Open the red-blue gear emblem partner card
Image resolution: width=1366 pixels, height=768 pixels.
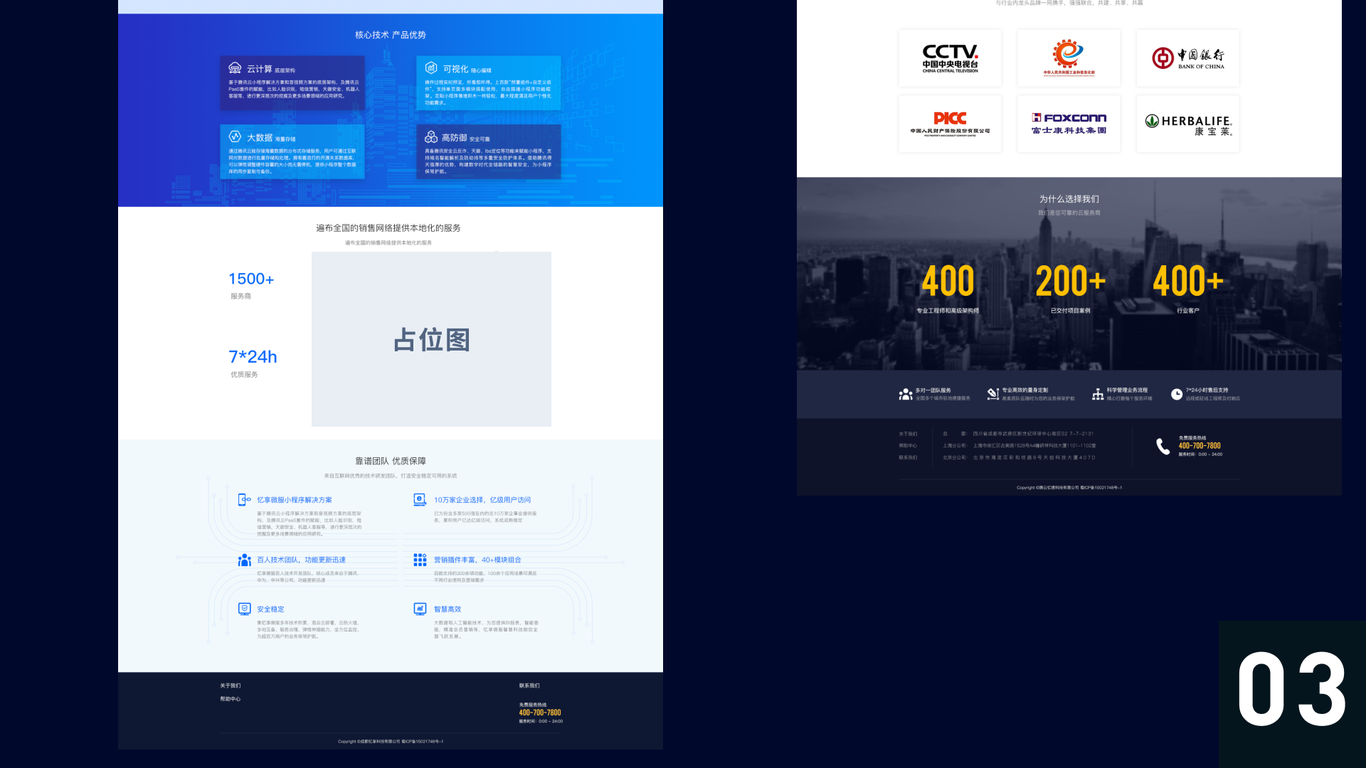pyautogui.click(x=1069, y=58)
